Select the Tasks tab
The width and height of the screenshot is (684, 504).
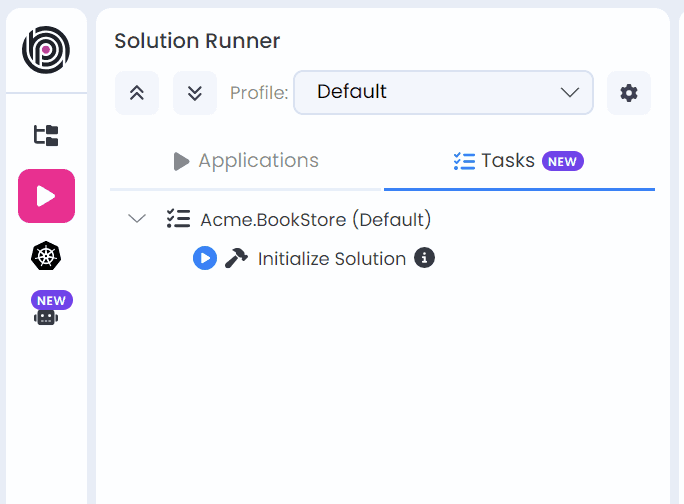pos(496,161)
